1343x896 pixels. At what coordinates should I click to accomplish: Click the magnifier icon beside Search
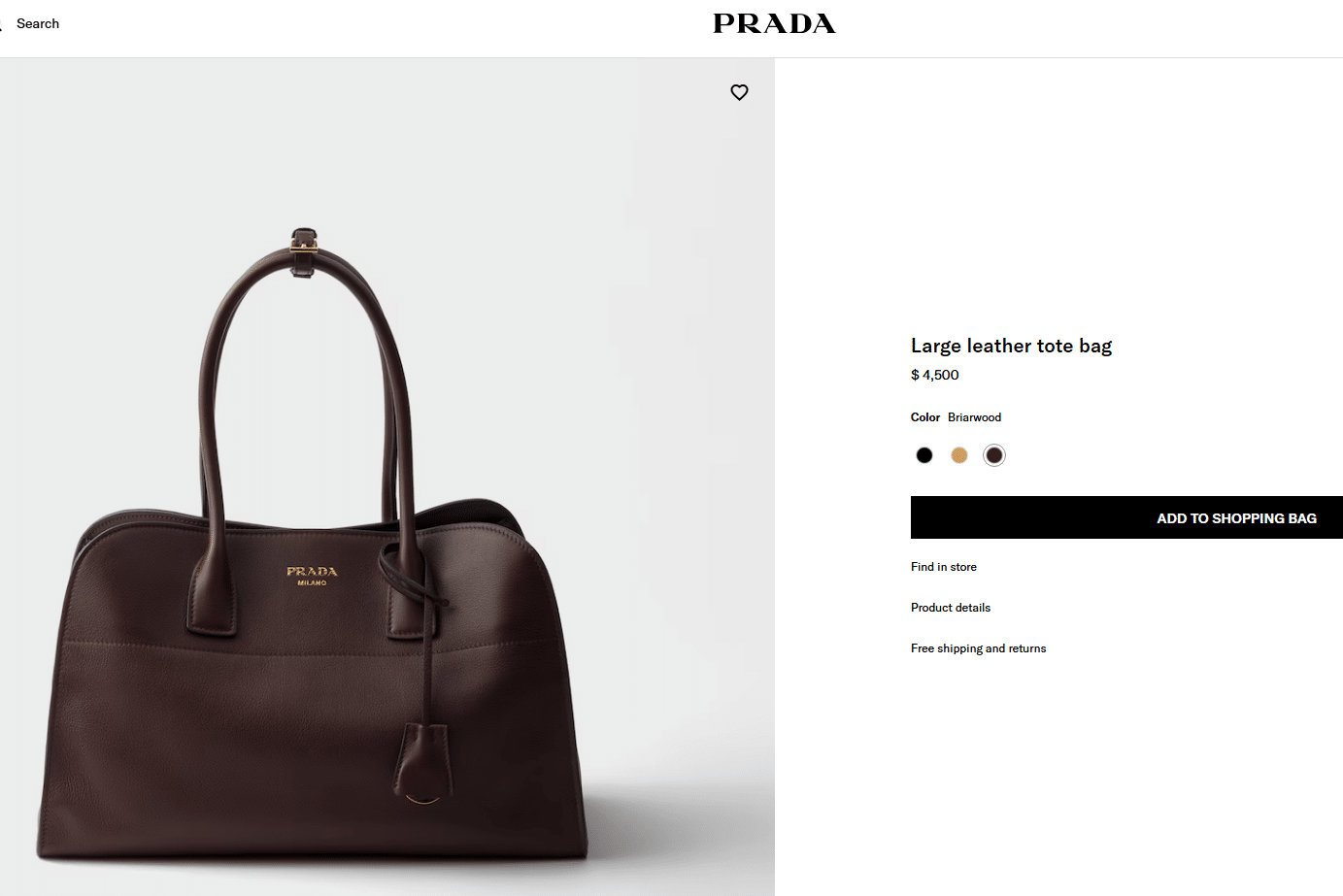2,24
